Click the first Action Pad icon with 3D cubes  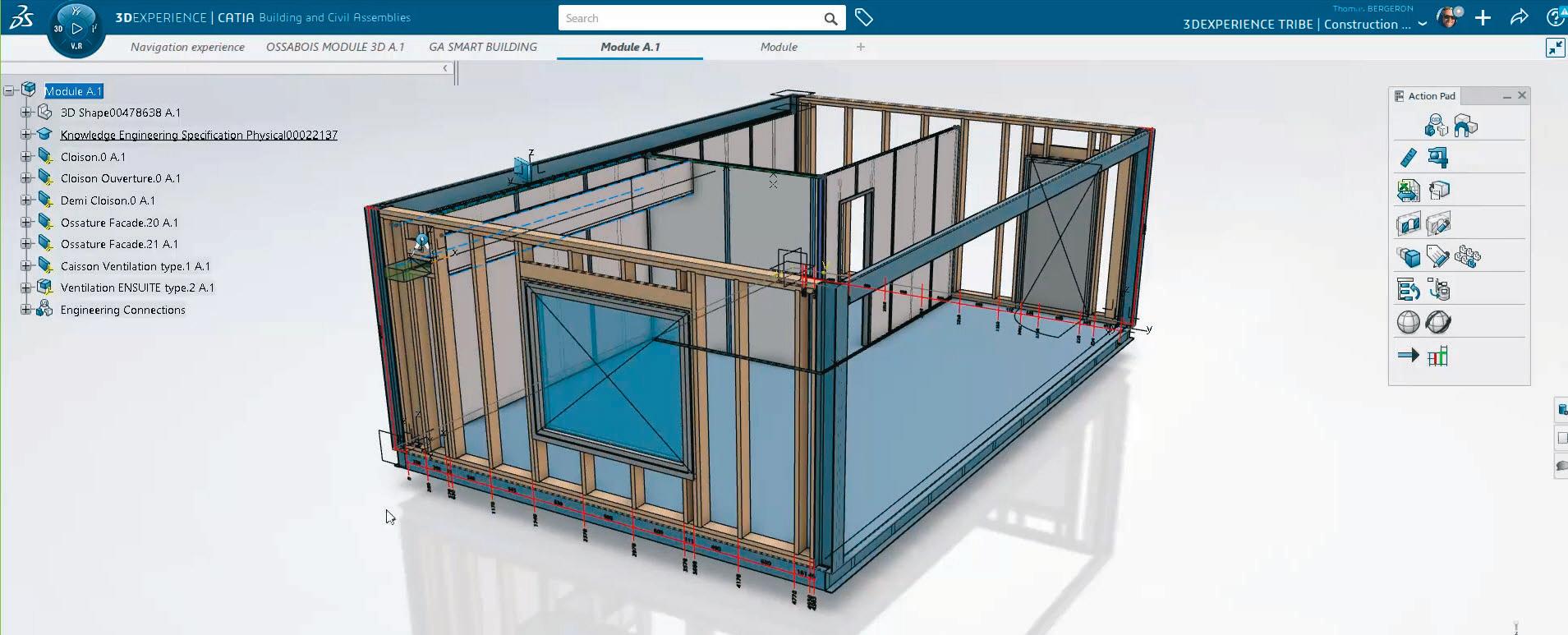pos(1436,126)
